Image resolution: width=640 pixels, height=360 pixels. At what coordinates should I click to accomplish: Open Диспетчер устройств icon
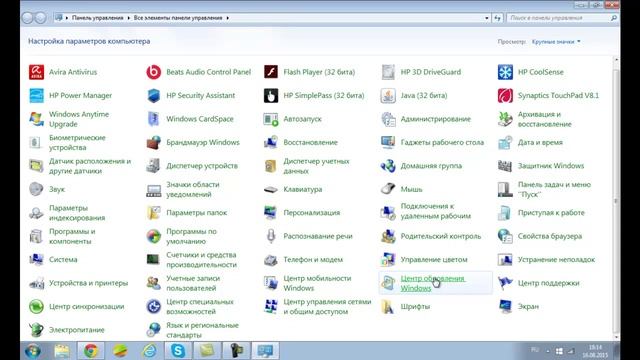click(x=153, y=166)
